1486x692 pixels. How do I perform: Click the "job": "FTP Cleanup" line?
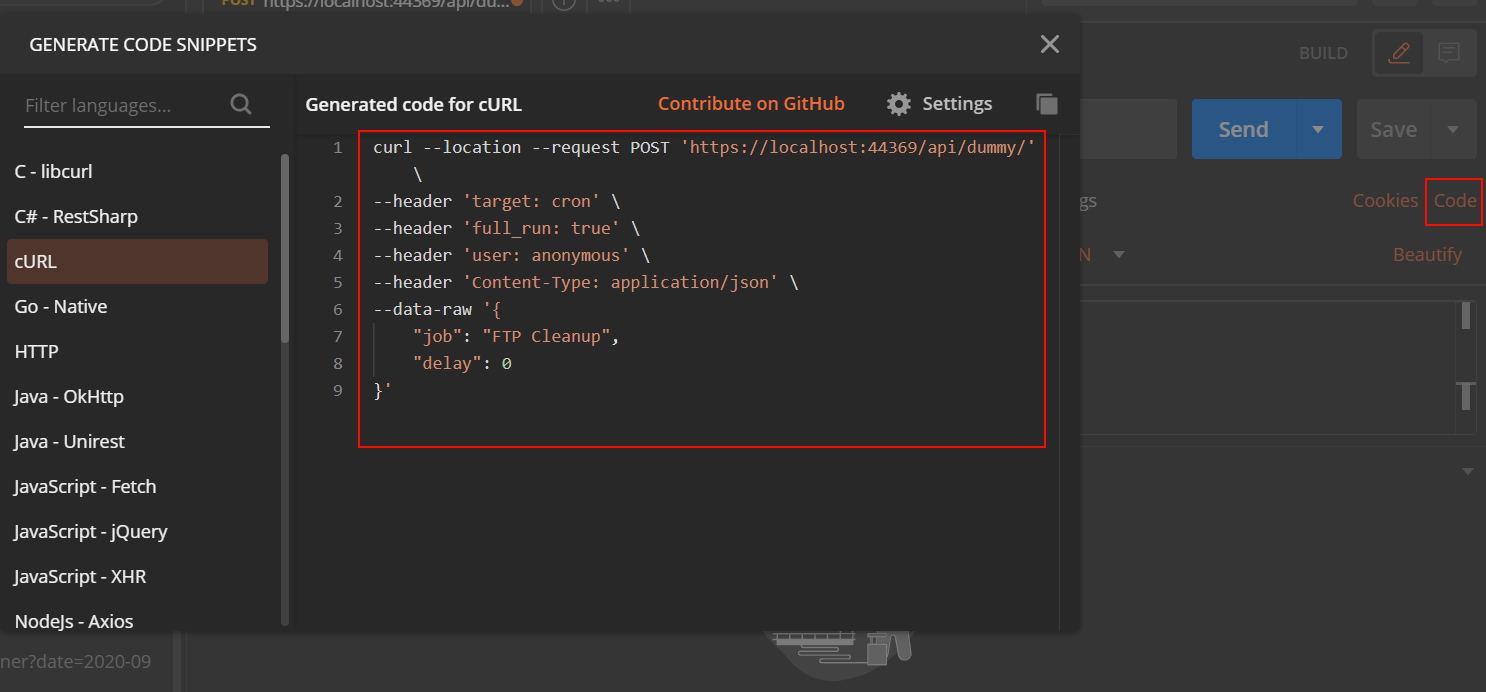pyautogui.click(x=516, y=337)
